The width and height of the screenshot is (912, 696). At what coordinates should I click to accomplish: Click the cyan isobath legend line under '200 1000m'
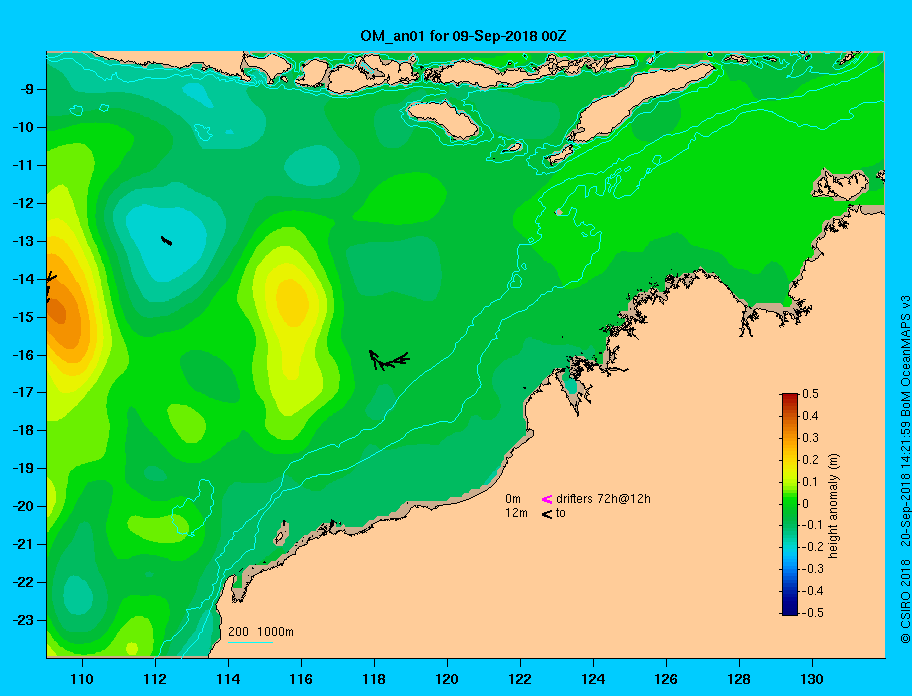pos(250,642)
